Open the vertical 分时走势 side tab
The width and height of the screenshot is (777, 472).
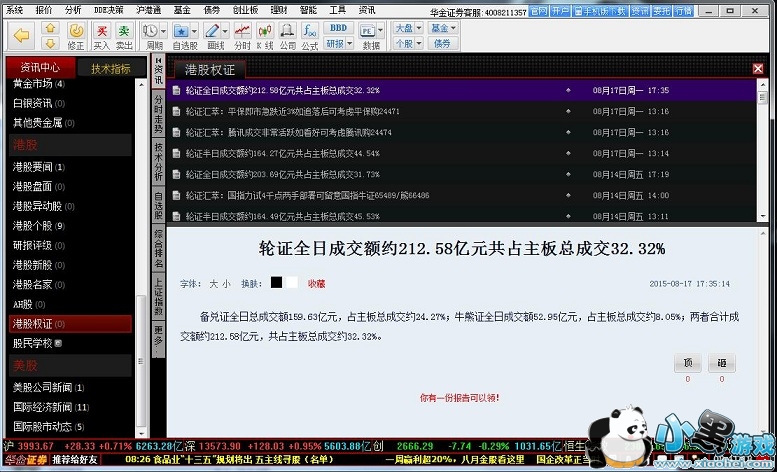159,114
